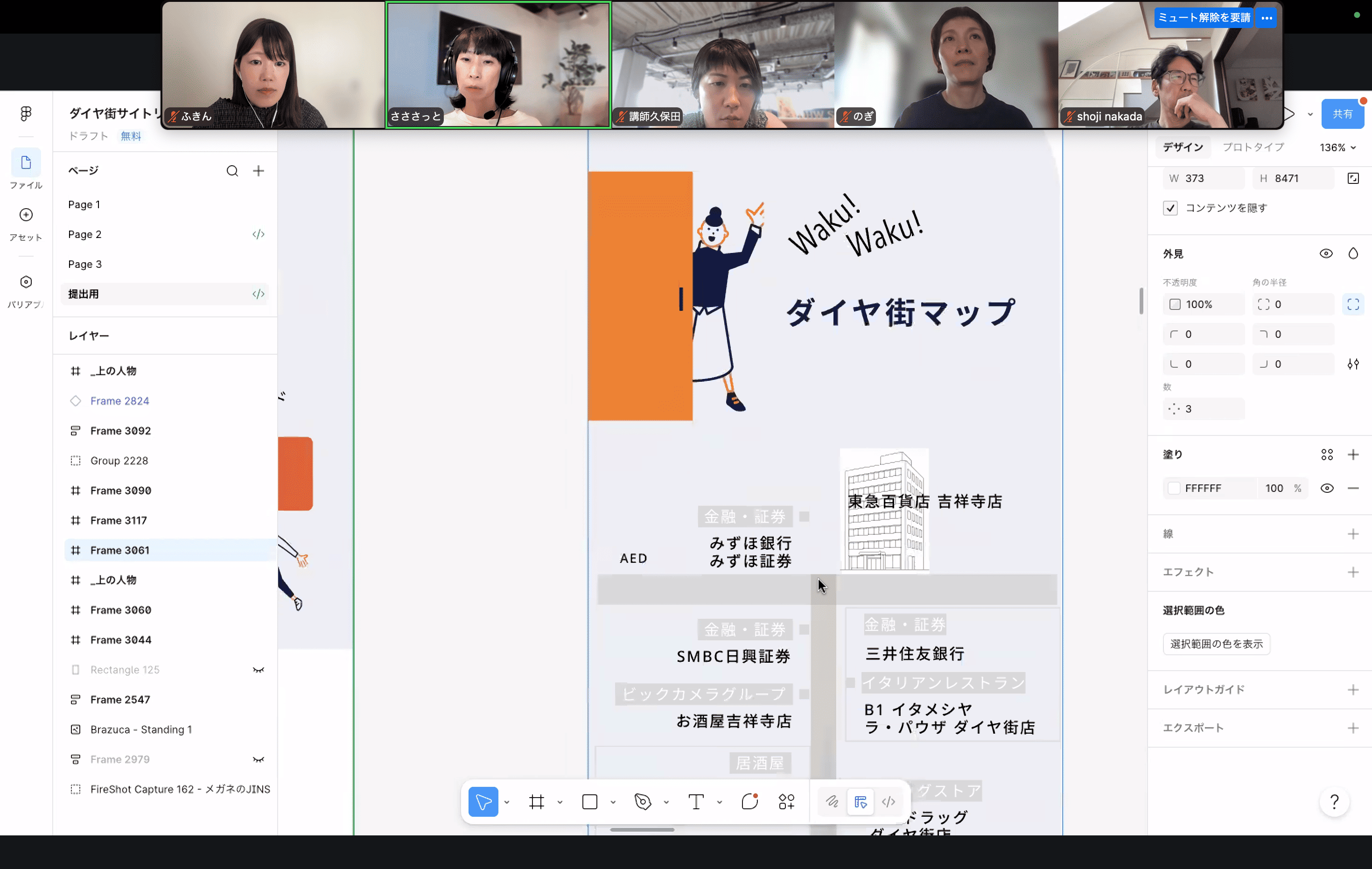Switch to Dev Mode code icon
This screenshot has width=1372, height=869.
coord(888,802)
